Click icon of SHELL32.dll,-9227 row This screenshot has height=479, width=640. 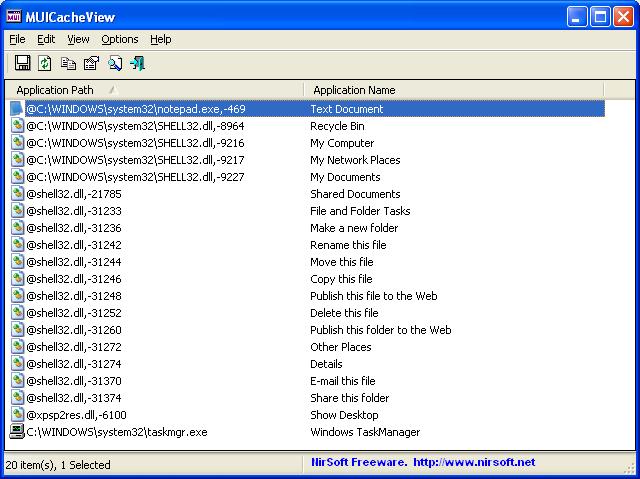(17, 177)
